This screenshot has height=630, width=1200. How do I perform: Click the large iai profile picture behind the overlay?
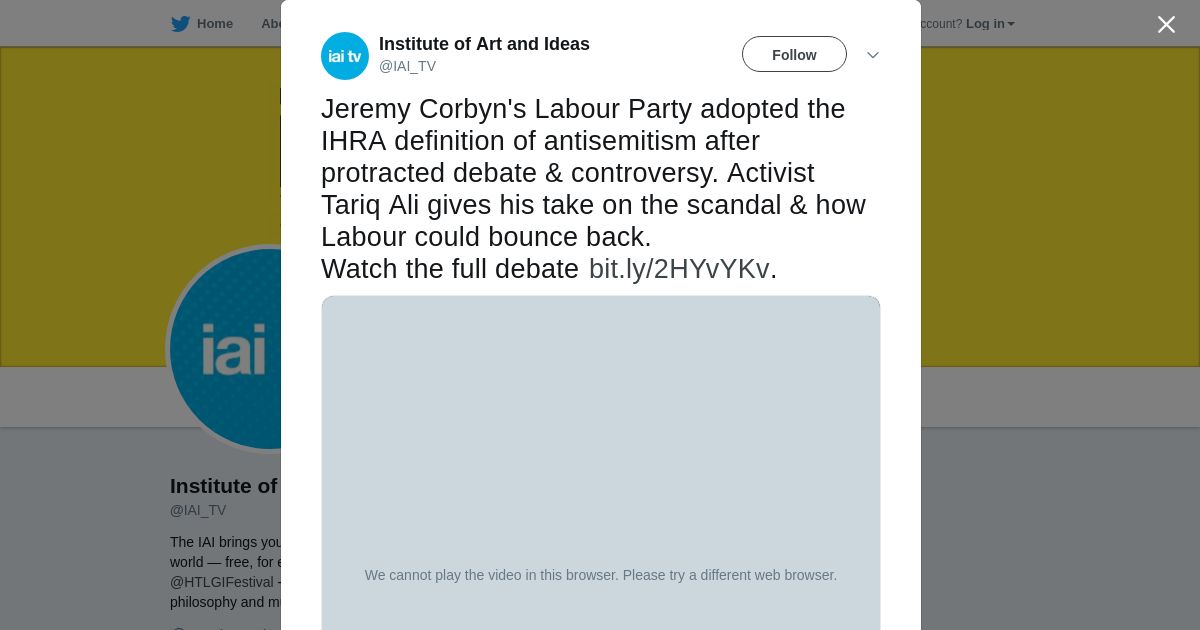(x=225, y=350)
